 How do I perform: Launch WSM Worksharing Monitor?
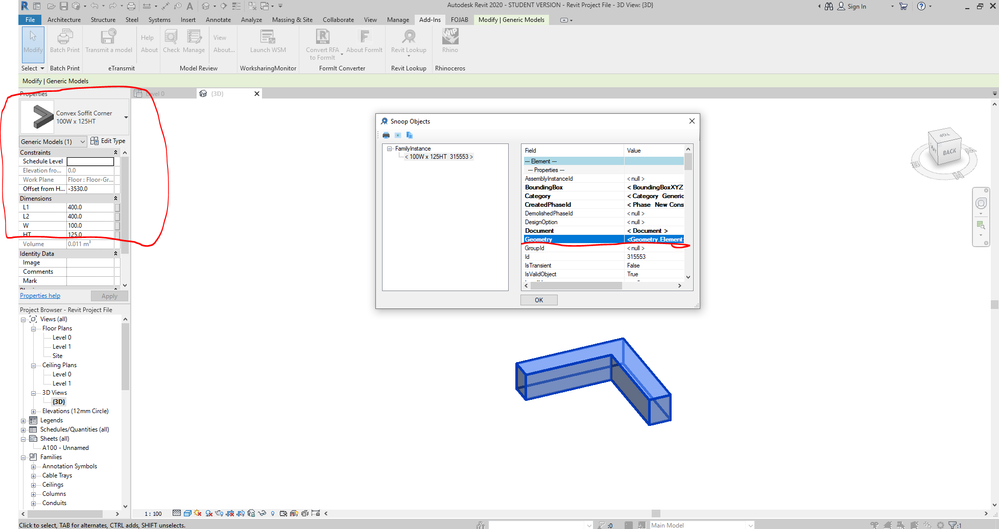tap(268, 41)
